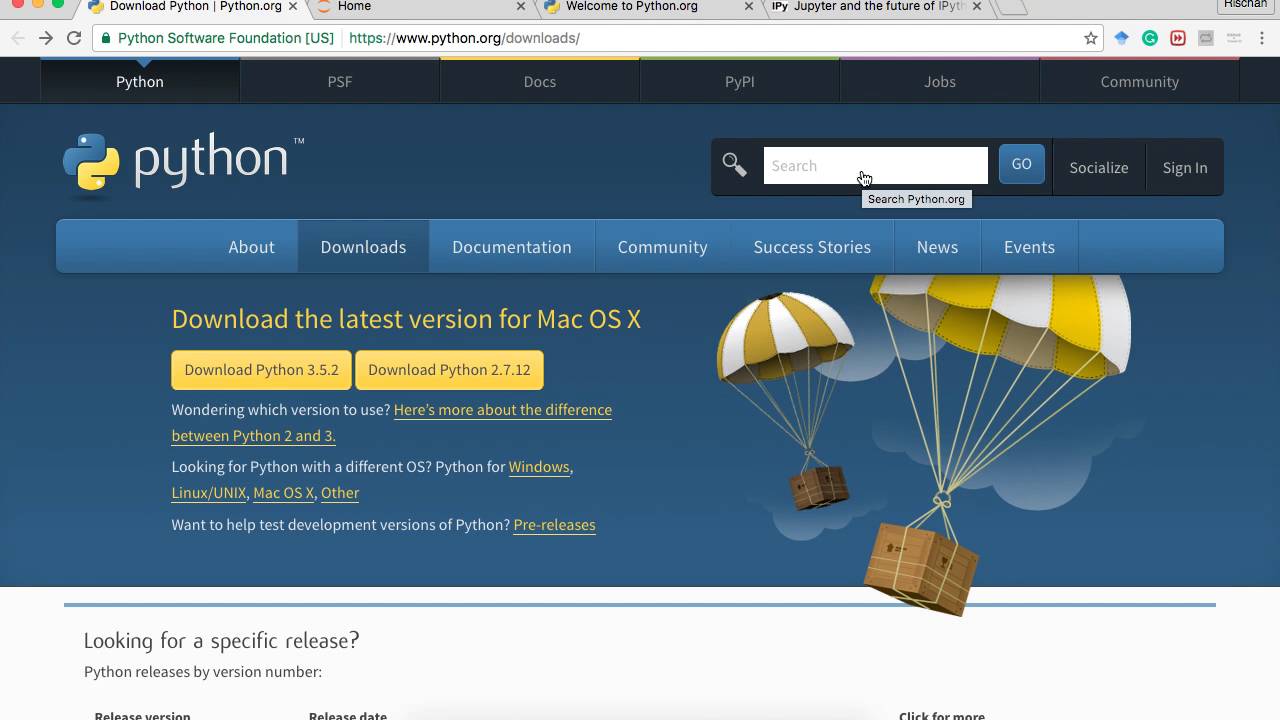This screenshot has height=720, width=1280.
Task: Open the Downloads main menu
Action: pos(363,247)
